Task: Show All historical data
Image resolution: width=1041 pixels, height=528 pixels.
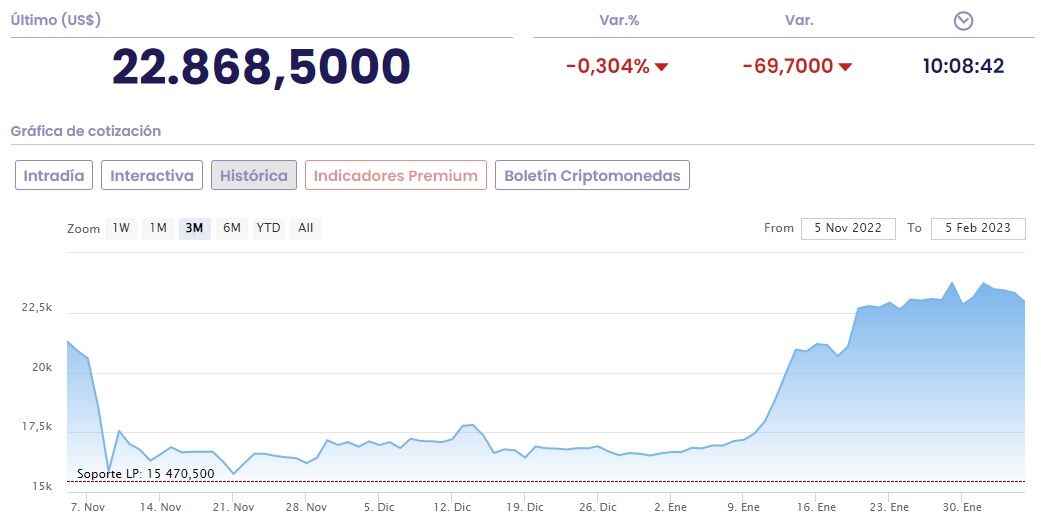Action: click(306, 228)
